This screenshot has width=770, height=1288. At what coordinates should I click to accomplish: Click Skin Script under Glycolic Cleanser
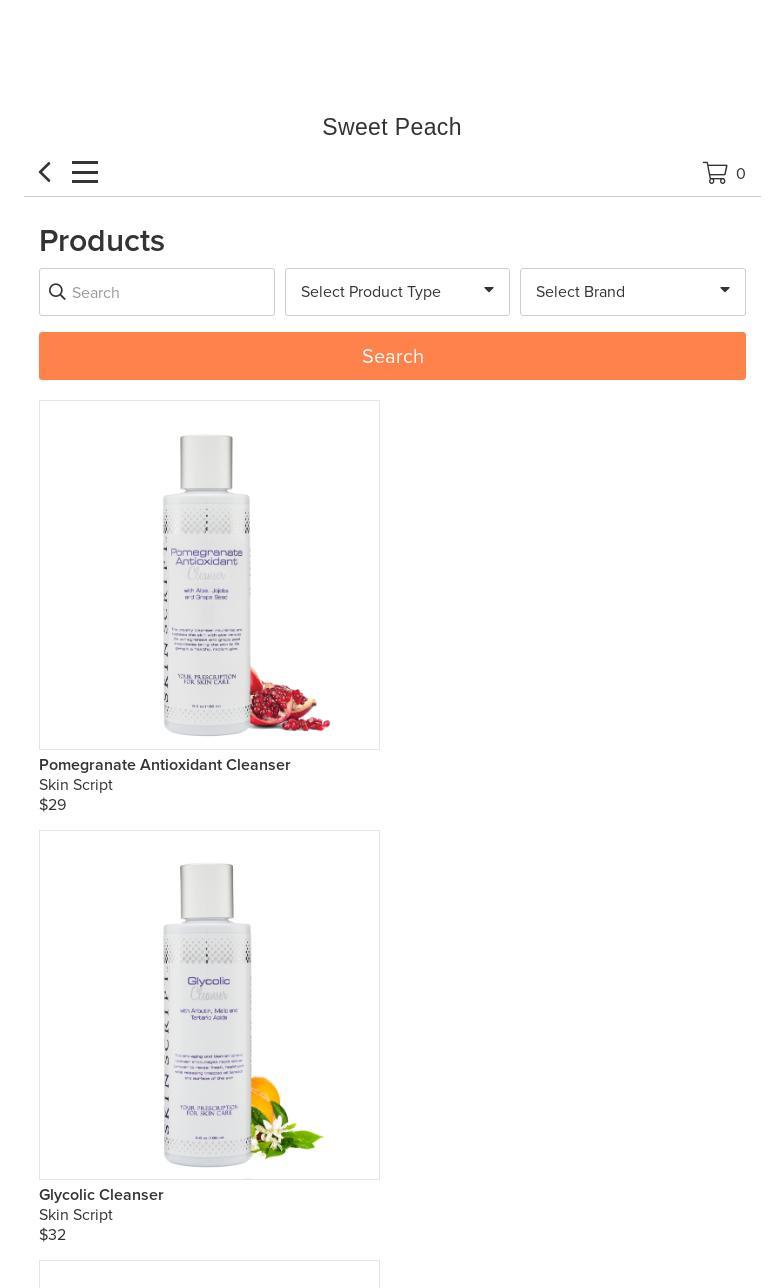click(76, 1215)
